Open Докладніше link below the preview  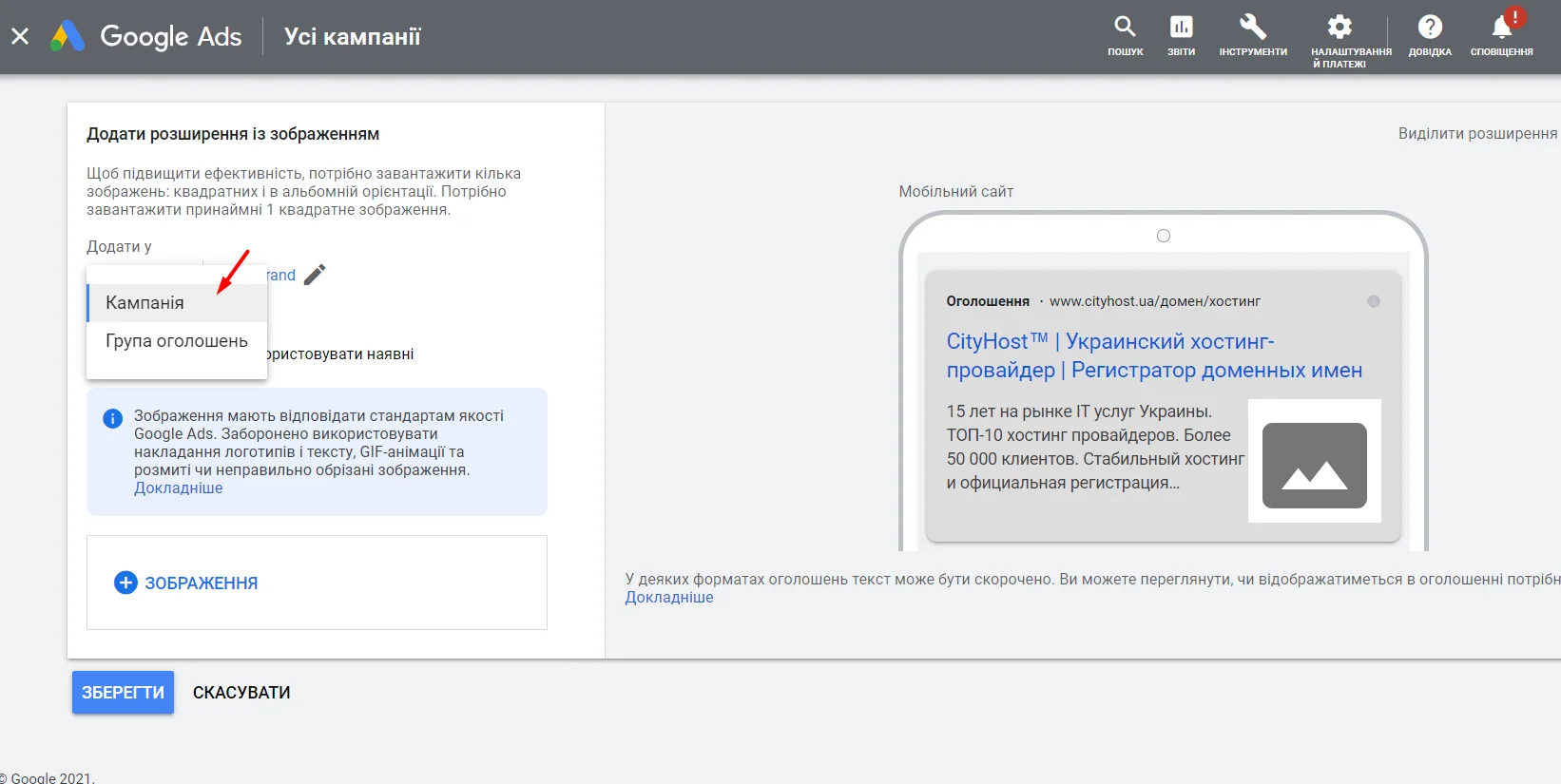(669, 597)
